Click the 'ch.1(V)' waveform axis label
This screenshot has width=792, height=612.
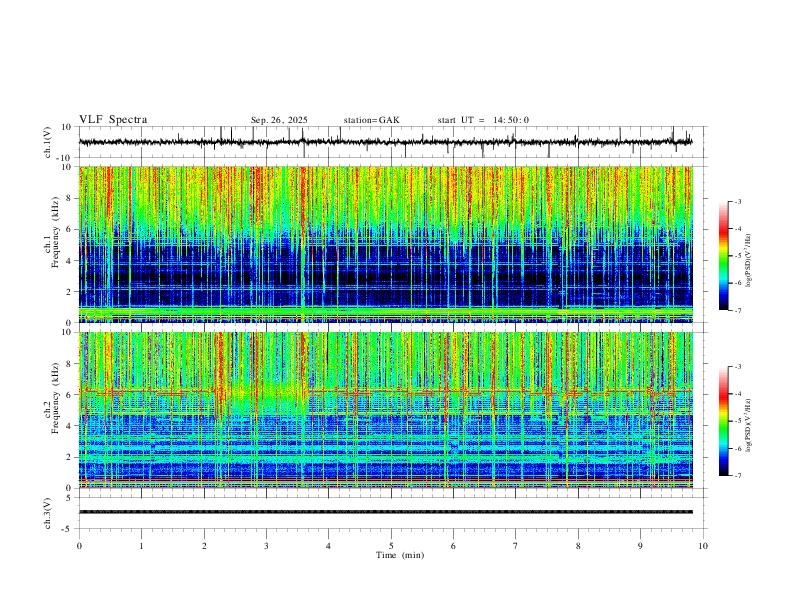pos(48,142)
